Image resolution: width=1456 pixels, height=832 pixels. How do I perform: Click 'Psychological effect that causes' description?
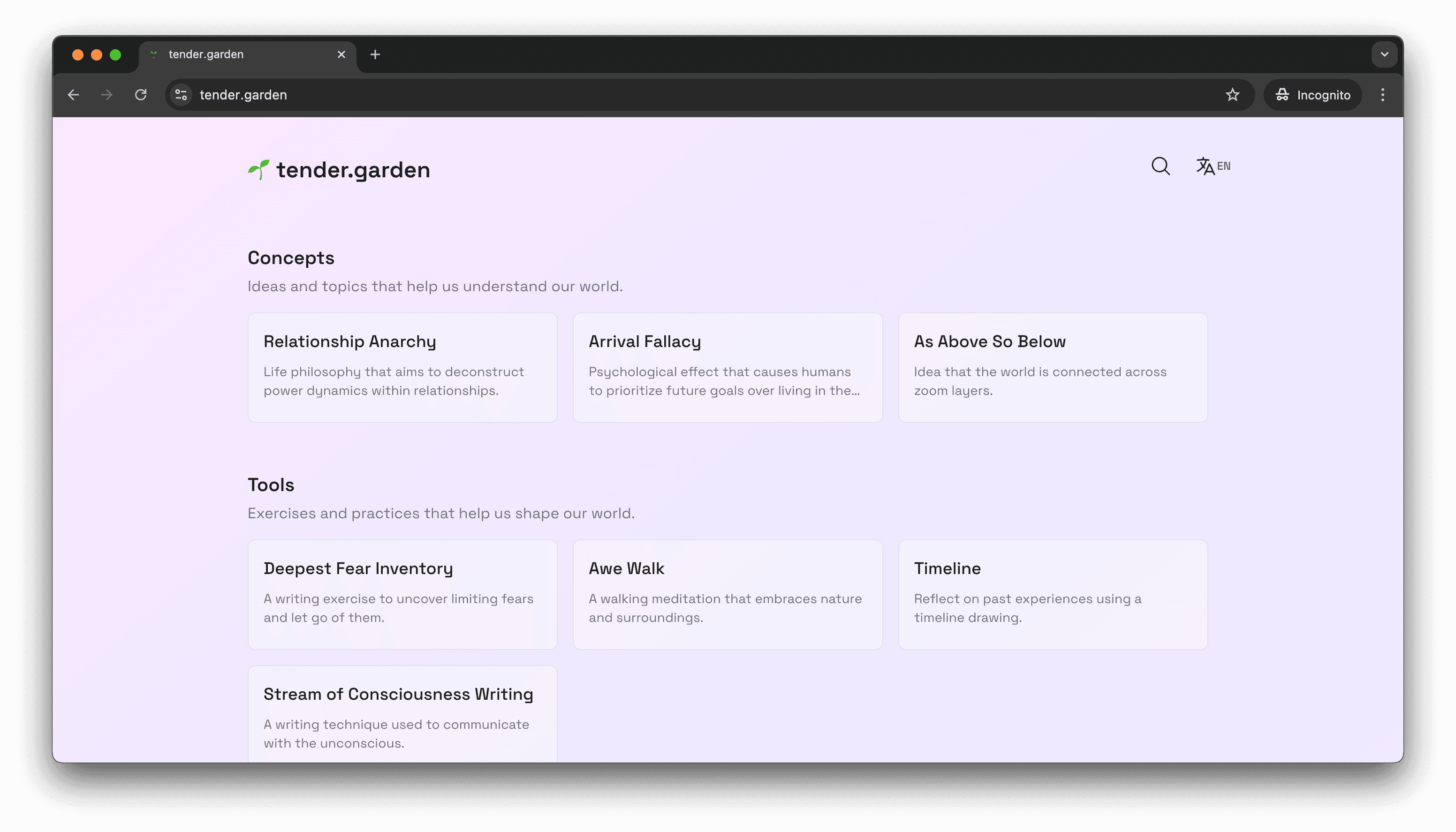(724, 381)
